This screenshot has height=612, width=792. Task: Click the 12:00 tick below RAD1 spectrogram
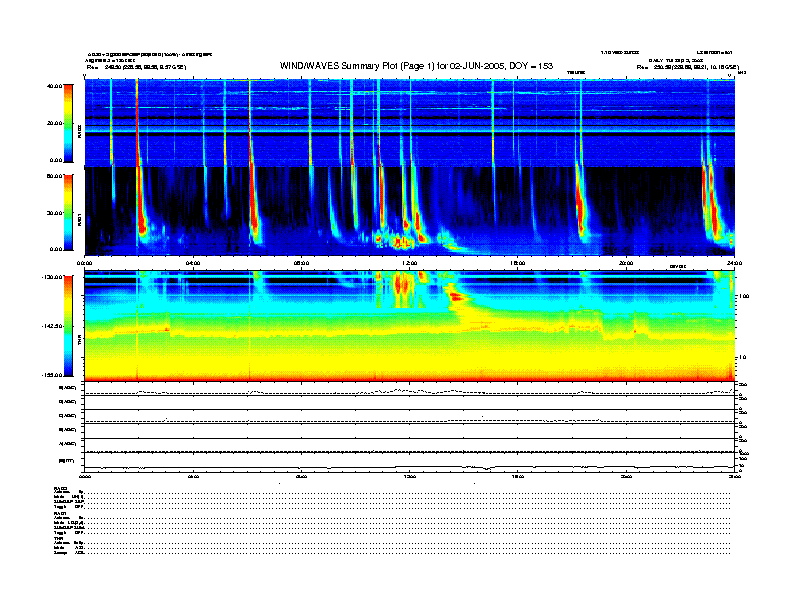tap(410, 263)
